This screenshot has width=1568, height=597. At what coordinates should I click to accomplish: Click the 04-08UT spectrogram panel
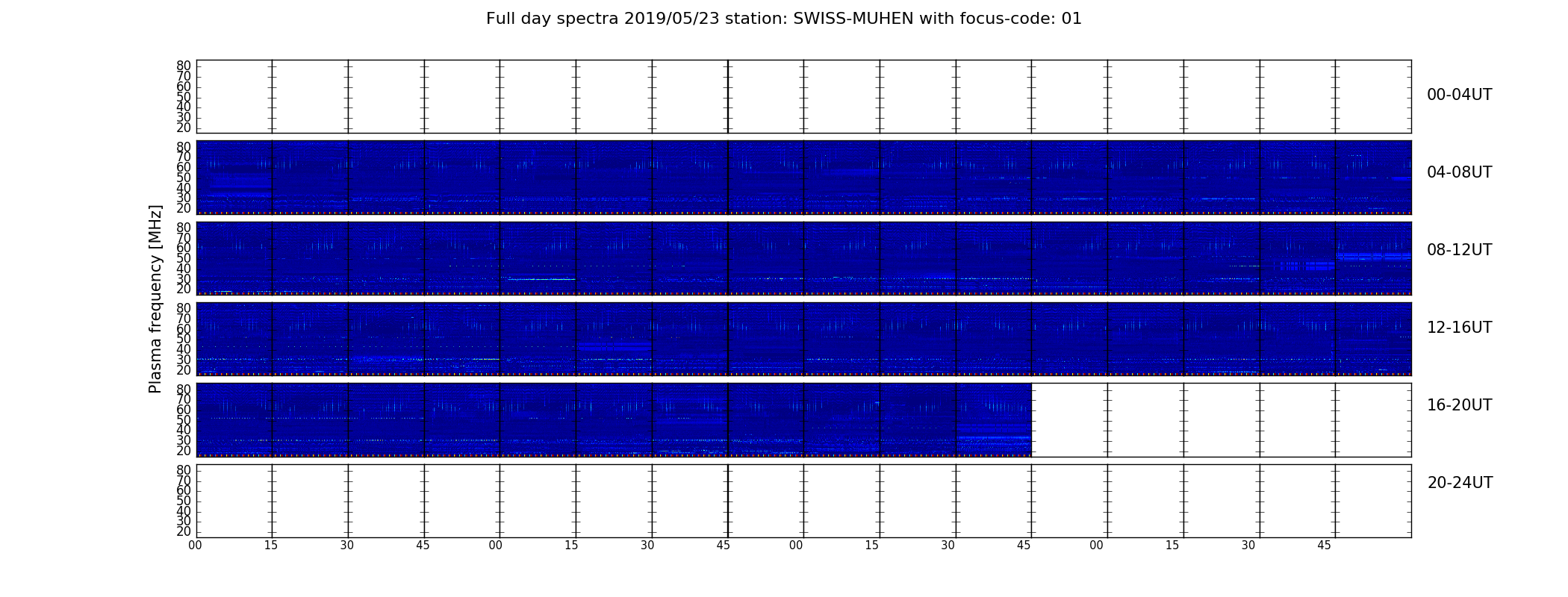[x=803, y=177]
